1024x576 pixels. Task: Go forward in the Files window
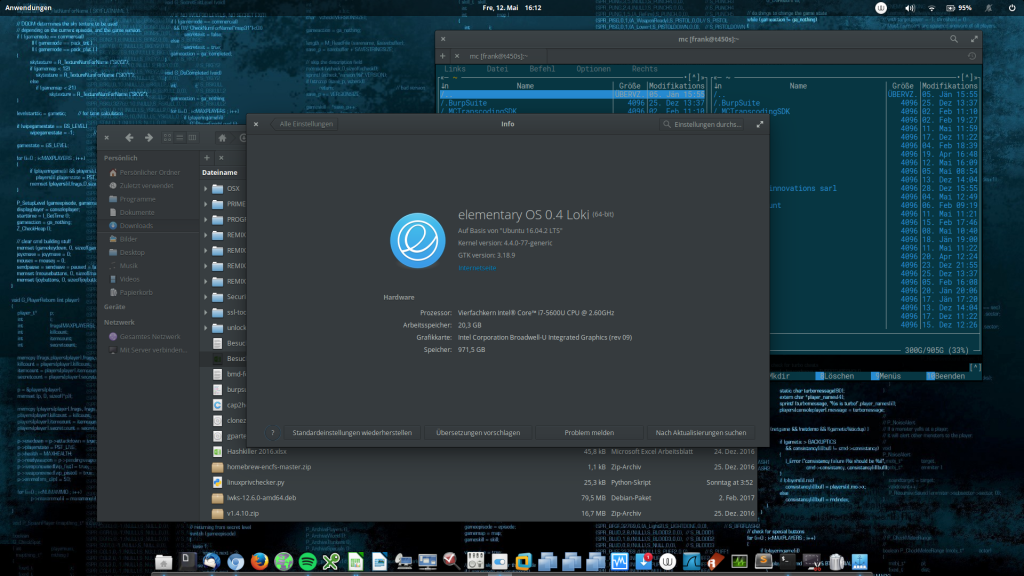pyautogui.click(x=149, y=138)
